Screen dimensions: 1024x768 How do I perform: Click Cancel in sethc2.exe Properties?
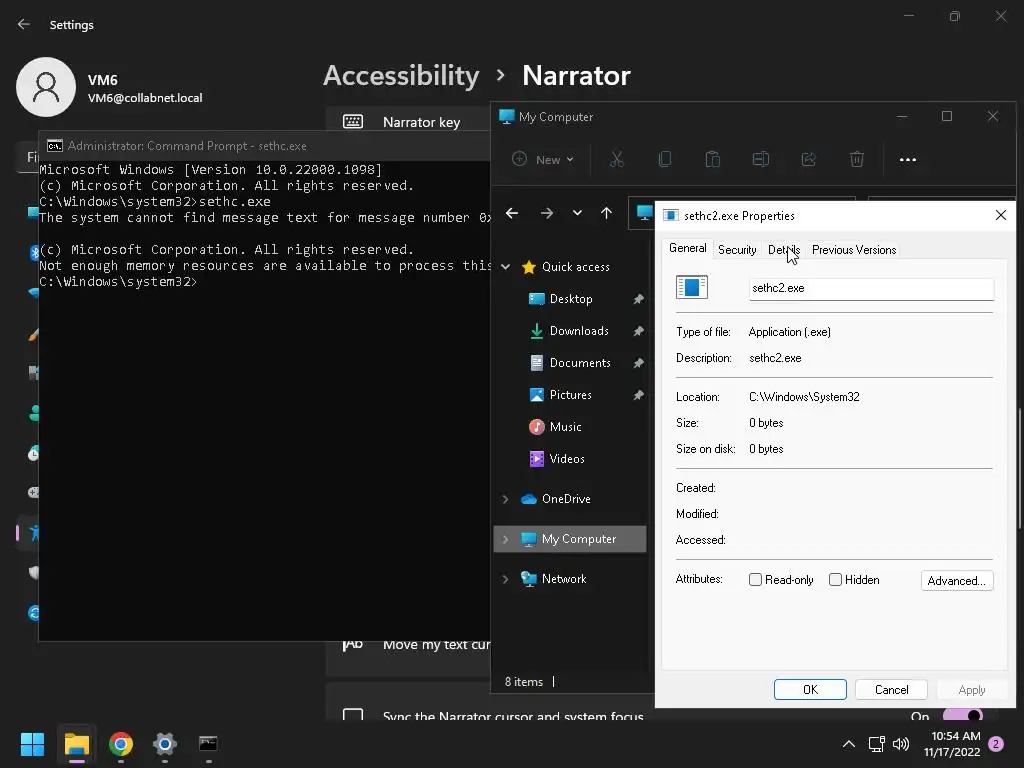[x=891, y=690]
